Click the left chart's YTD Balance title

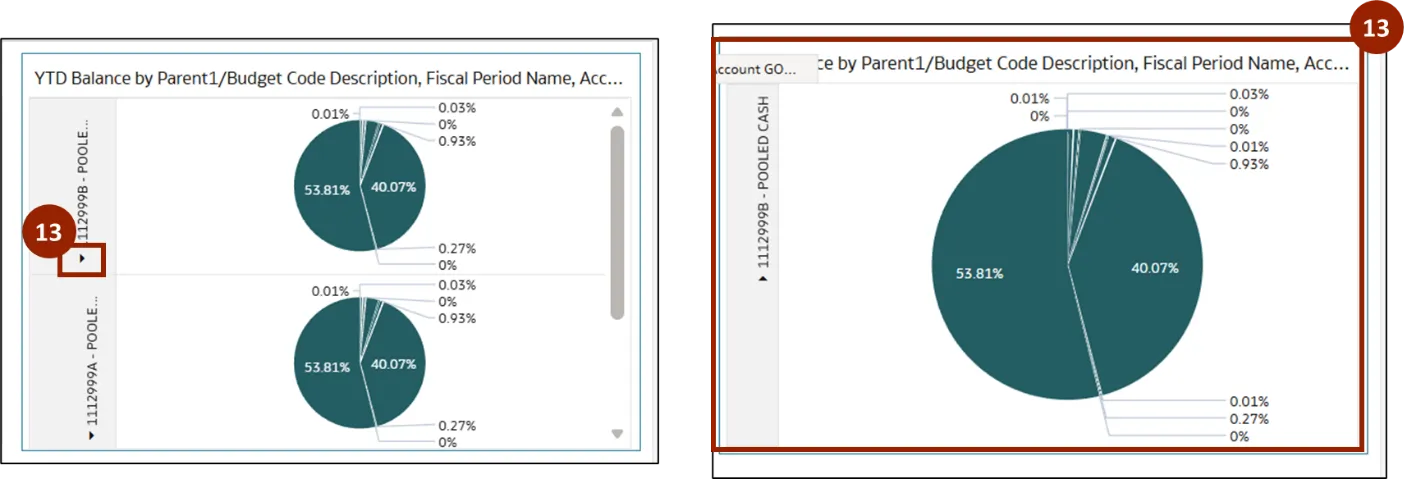[329, 77]
